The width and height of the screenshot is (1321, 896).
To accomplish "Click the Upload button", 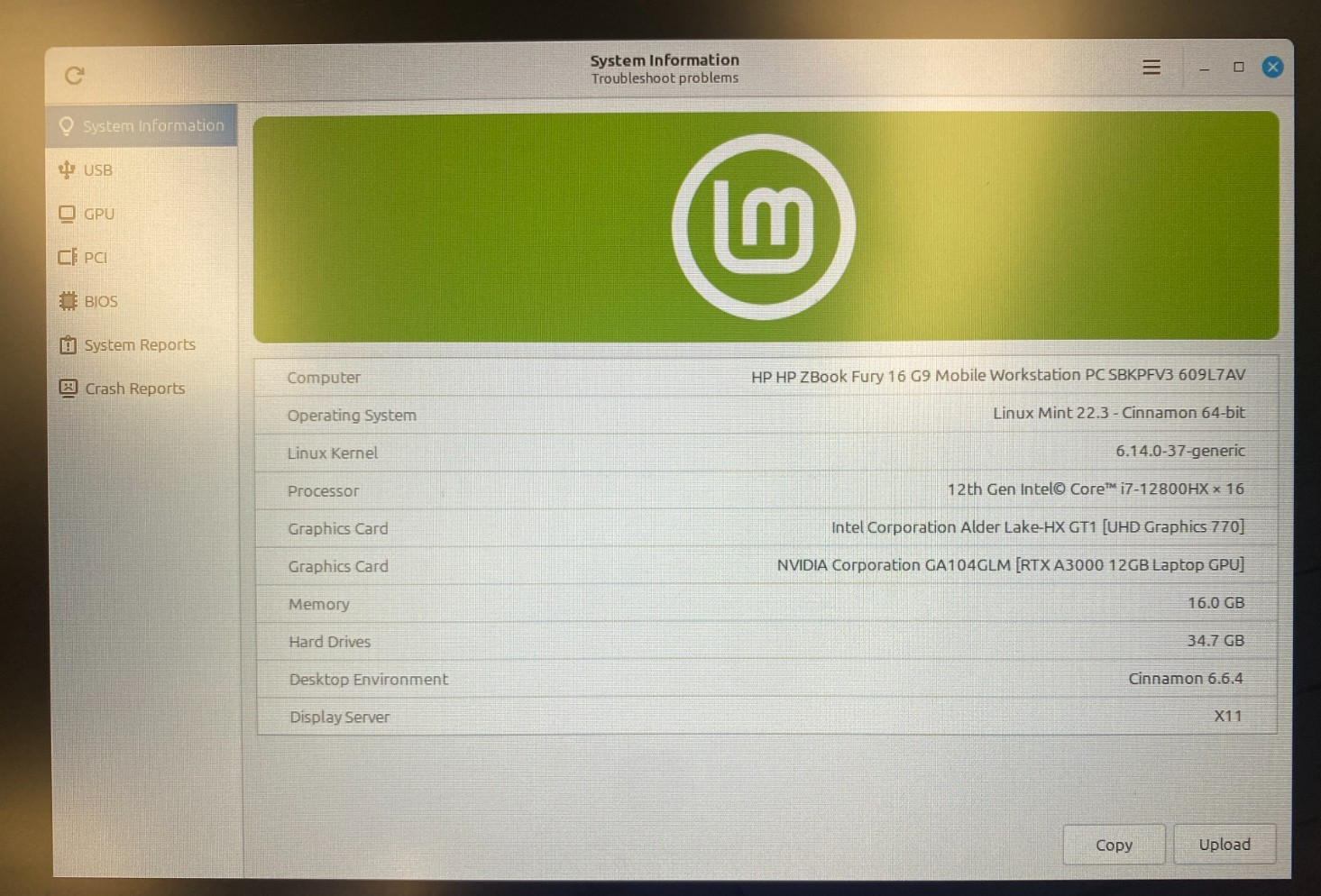I will [1225, 844].
